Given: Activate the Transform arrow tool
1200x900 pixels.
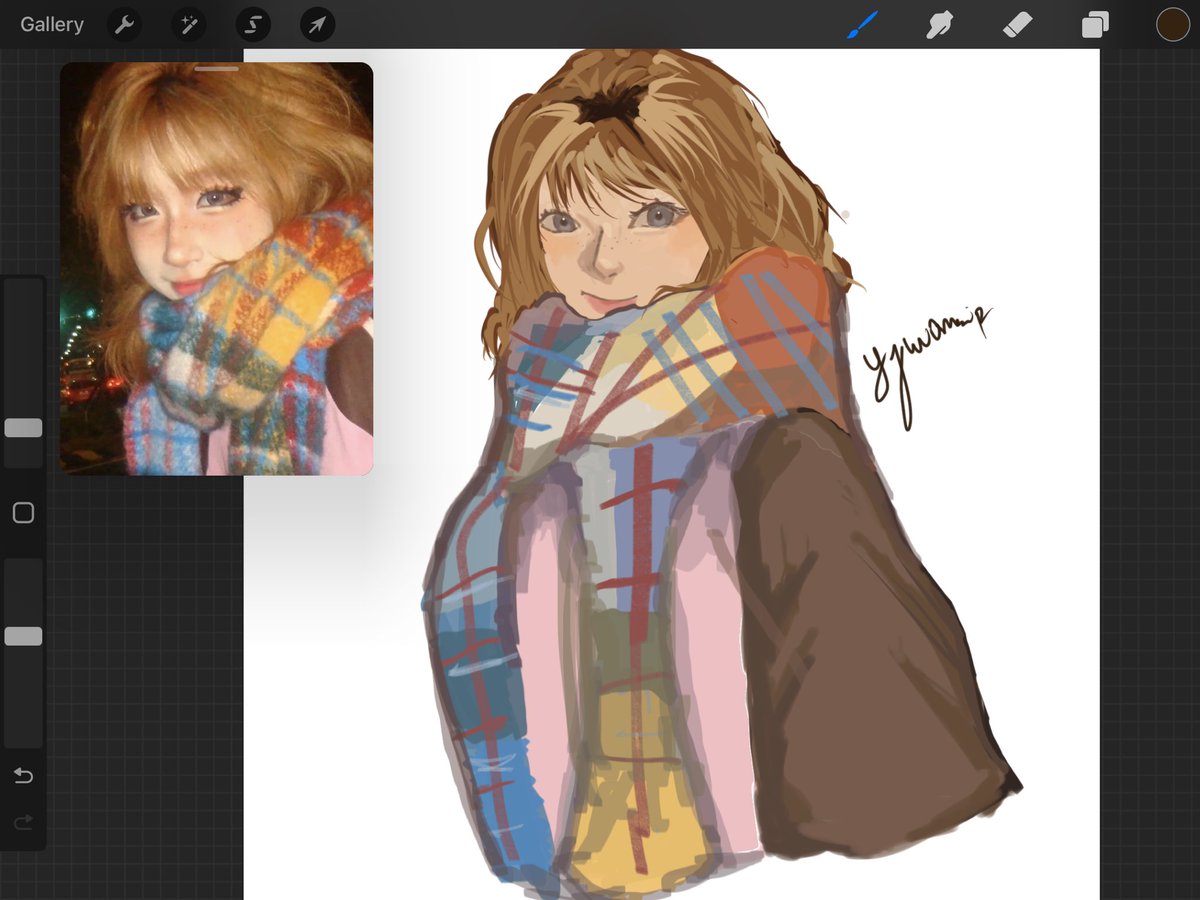Looking at the screenshot, I should (x=317, y=25).
